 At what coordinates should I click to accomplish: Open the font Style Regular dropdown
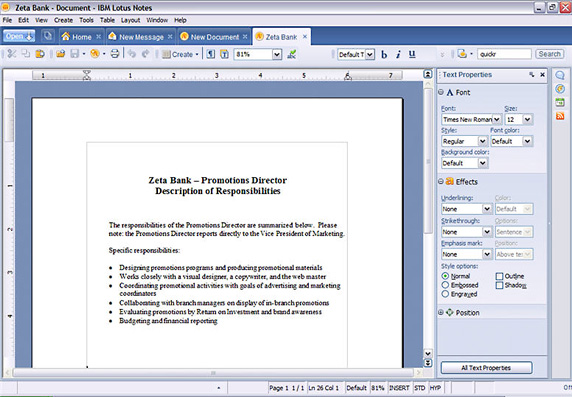tap(482, 141)
